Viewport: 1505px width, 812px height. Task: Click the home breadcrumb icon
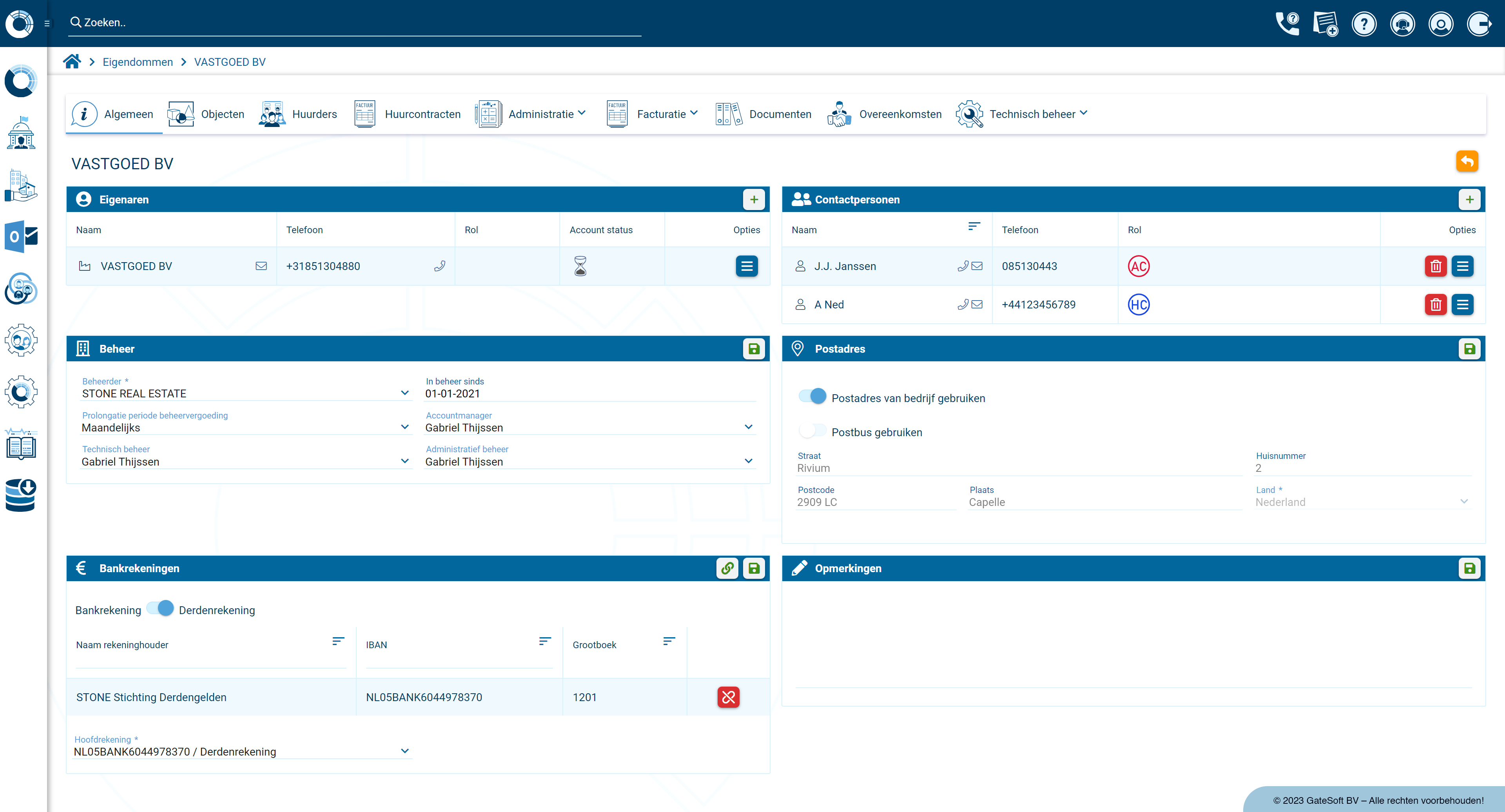(72, 62)
